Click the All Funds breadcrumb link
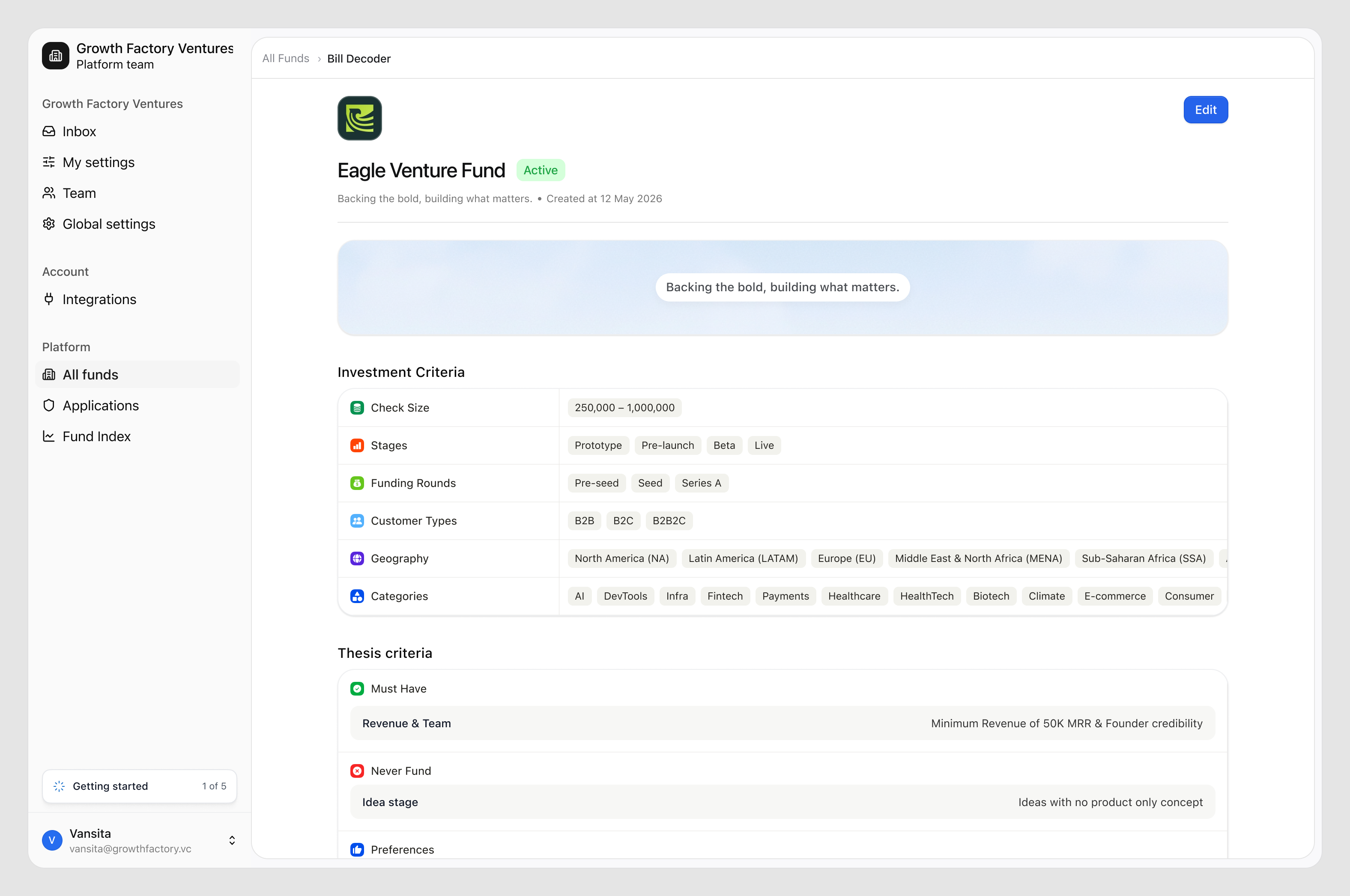The width and height of the screenshot is (1350, 896). point(286,58)
